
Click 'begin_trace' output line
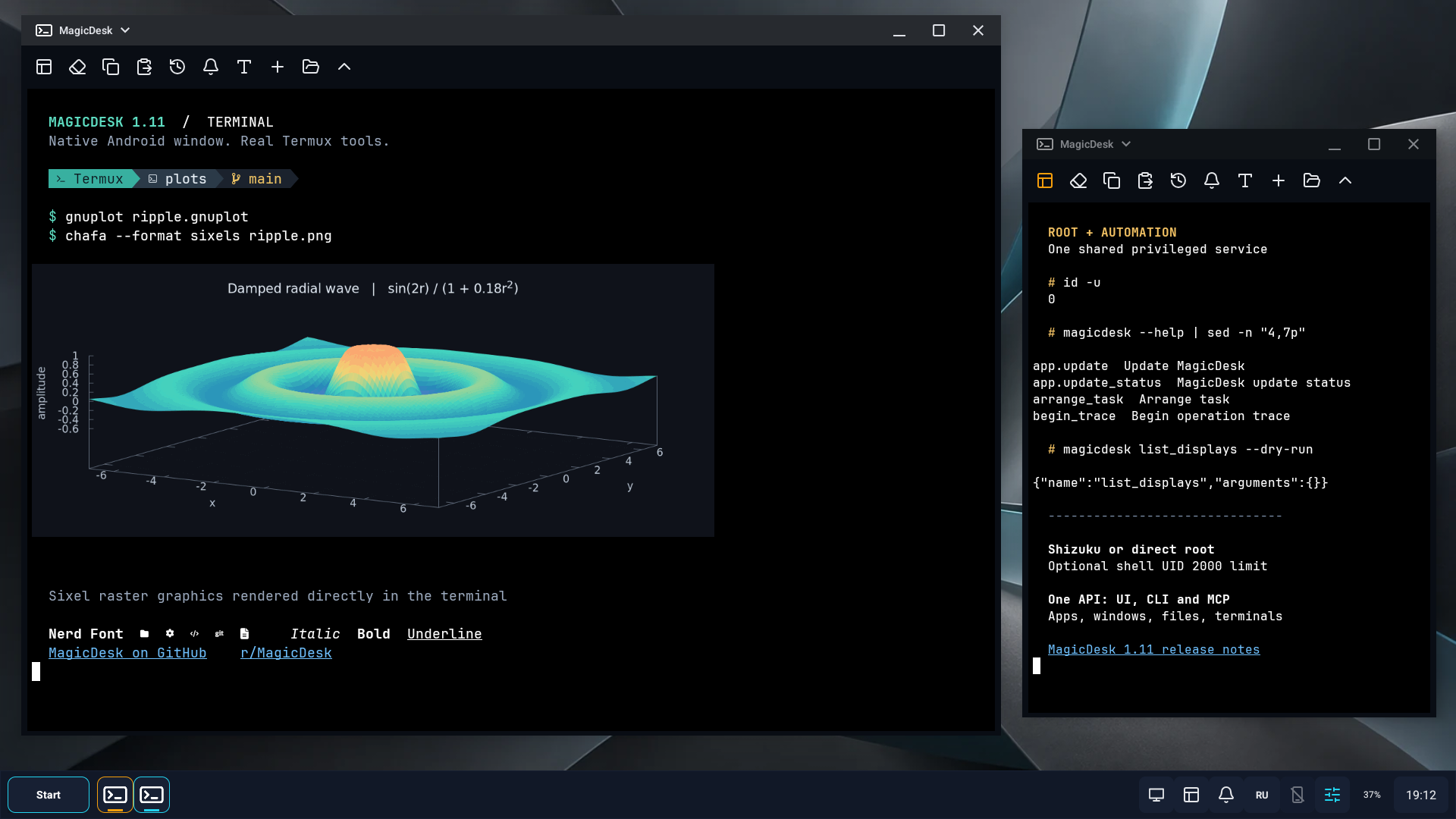1161,416
